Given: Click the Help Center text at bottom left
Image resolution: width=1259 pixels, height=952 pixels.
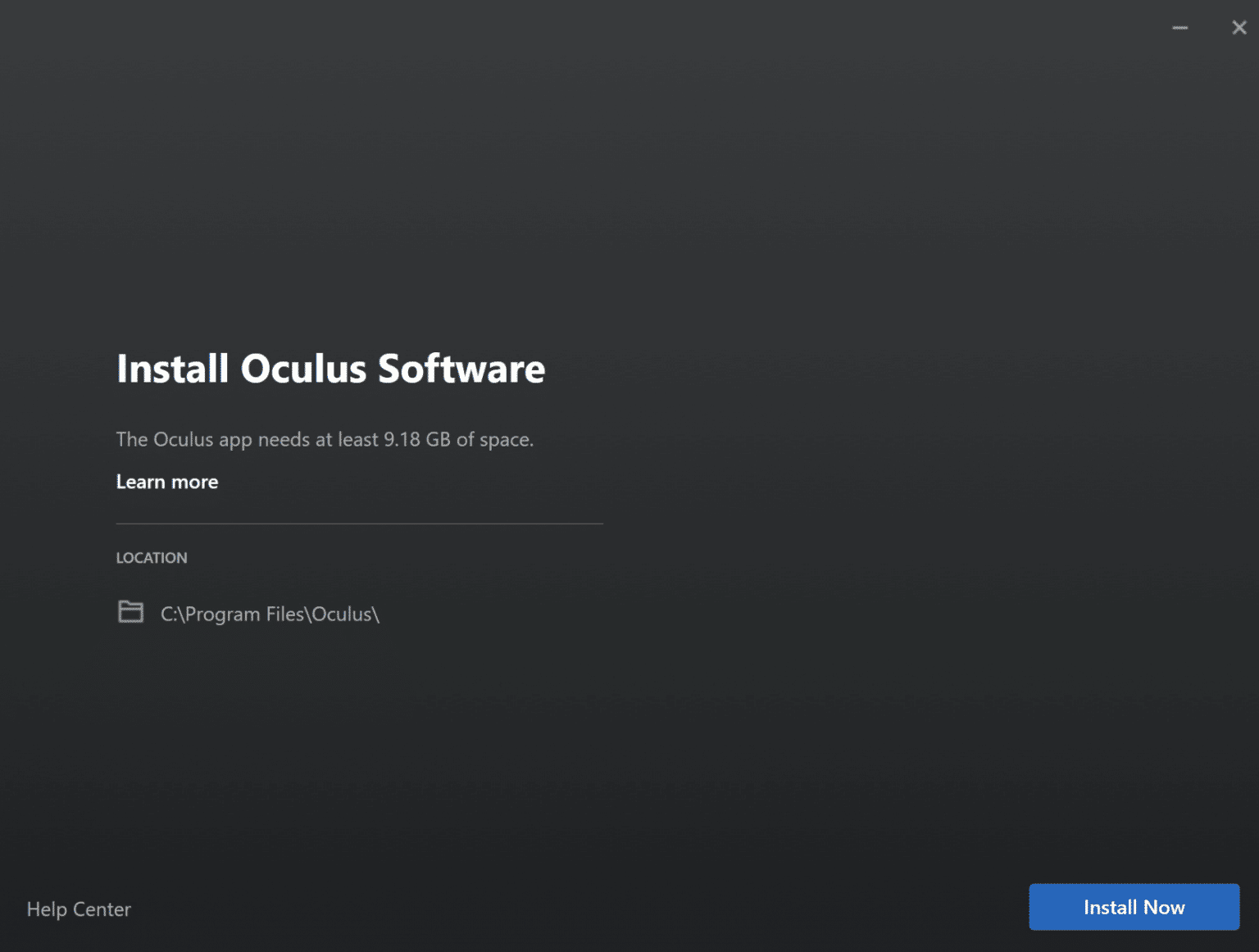Looking at the screenshot, I should coord(79,909).
